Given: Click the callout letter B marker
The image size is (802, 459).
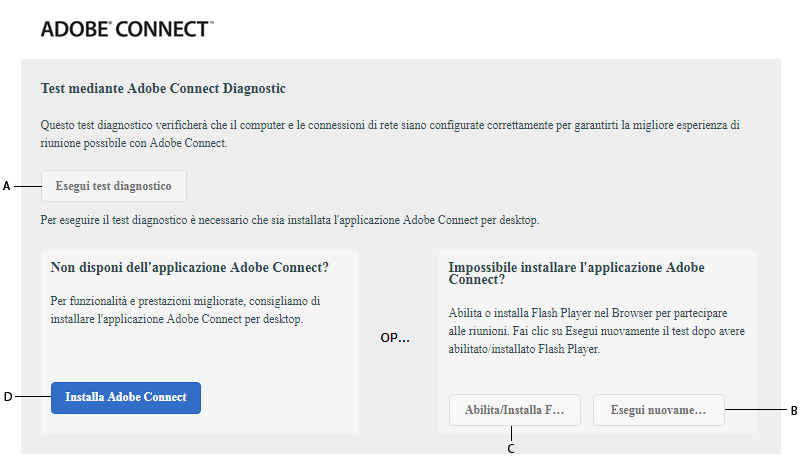Looking at the screenshot, I should click(793, 410).
